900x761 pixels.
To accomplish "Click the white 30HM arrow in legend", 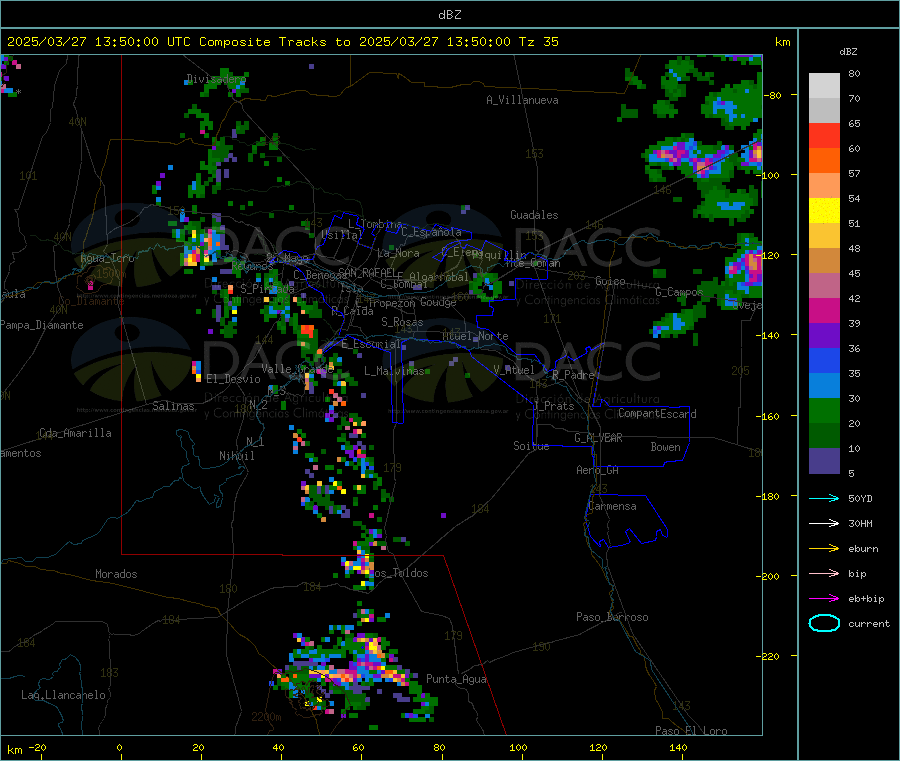I will [x=824, y=523].
